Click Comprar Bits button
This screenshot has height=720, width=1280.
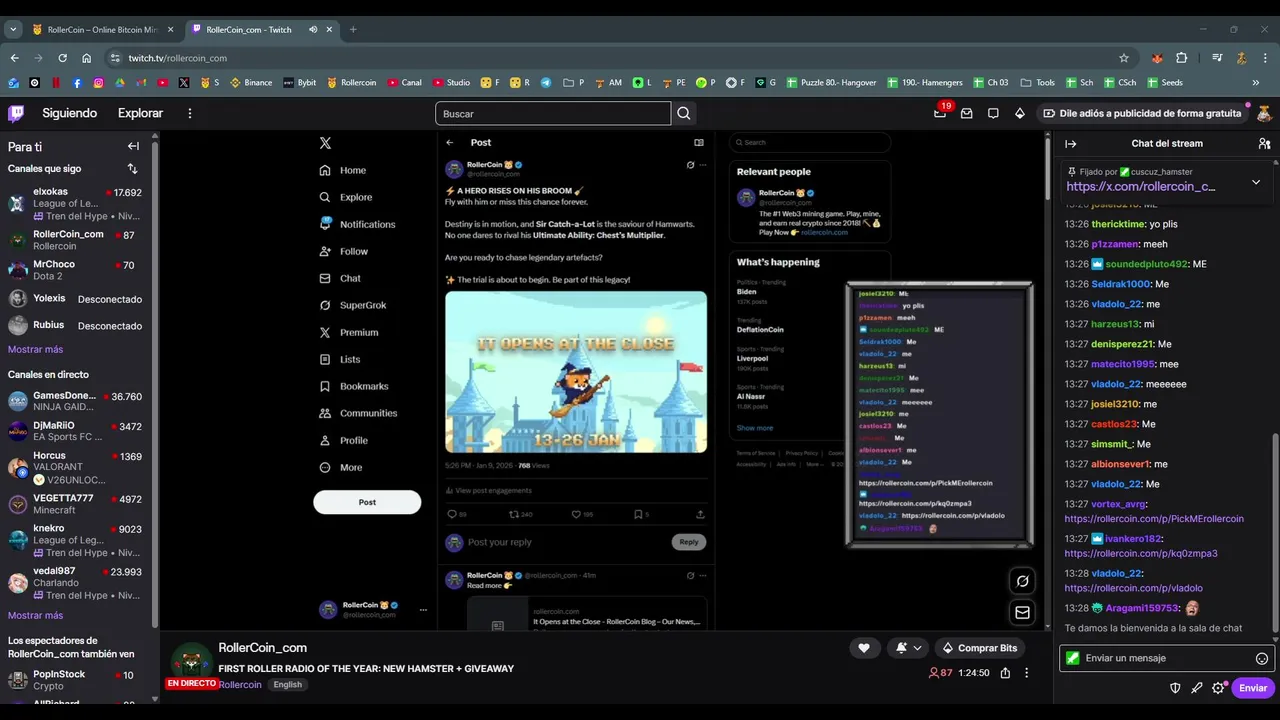pos(979,648)
